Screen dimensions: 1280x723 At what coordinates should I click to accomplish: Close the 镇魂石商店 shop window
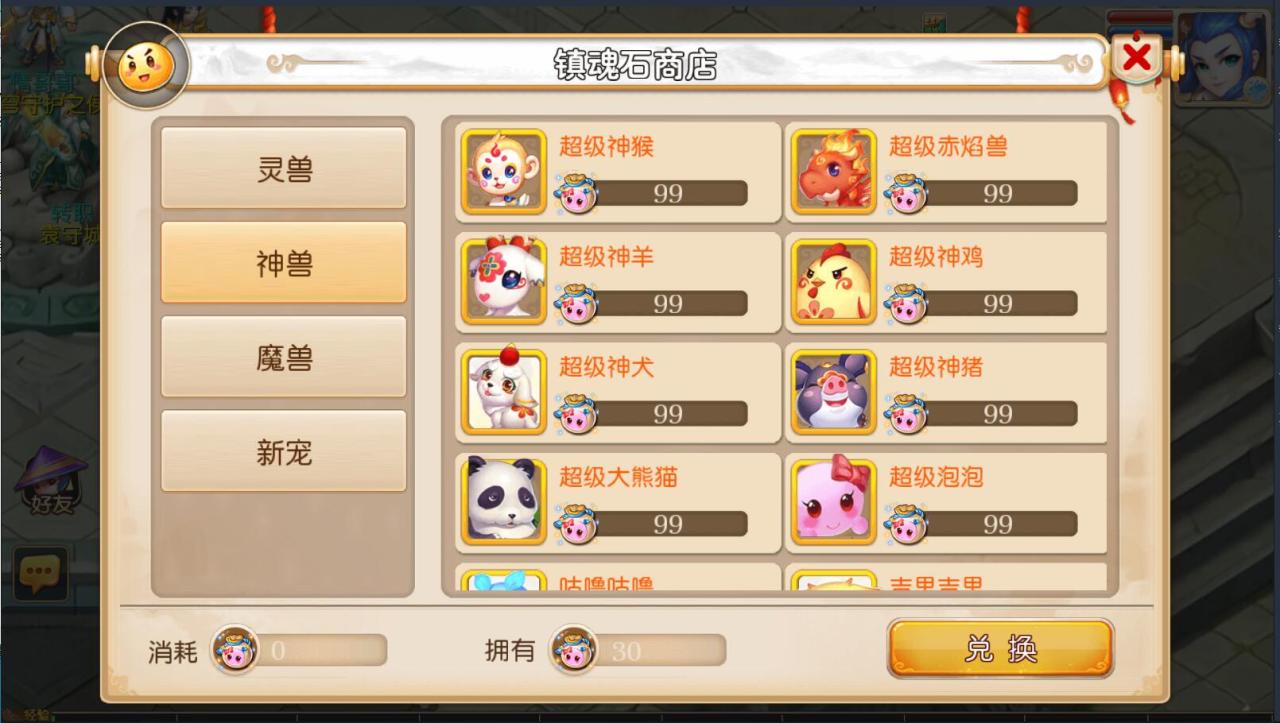1137,58
